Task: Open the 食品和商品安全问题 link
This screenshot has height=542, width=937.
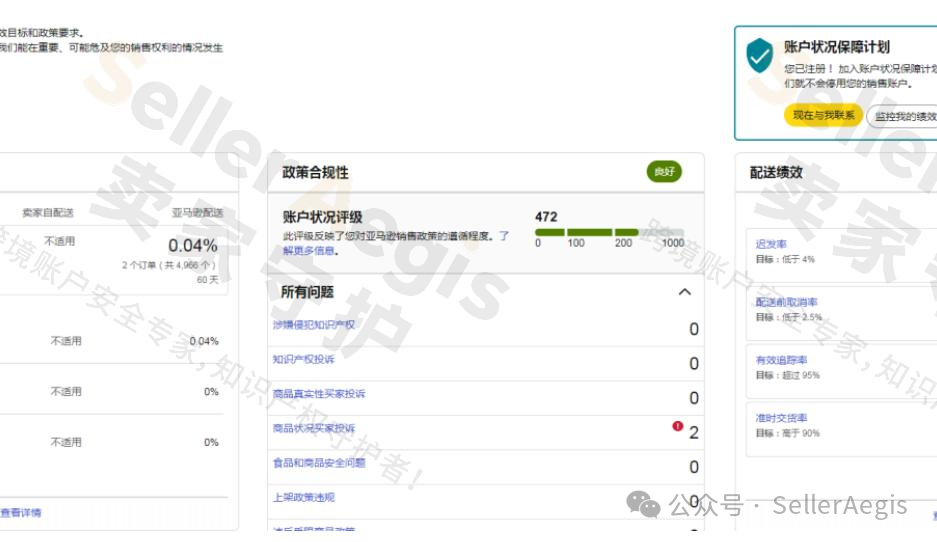Action: [x=319, y=463]
